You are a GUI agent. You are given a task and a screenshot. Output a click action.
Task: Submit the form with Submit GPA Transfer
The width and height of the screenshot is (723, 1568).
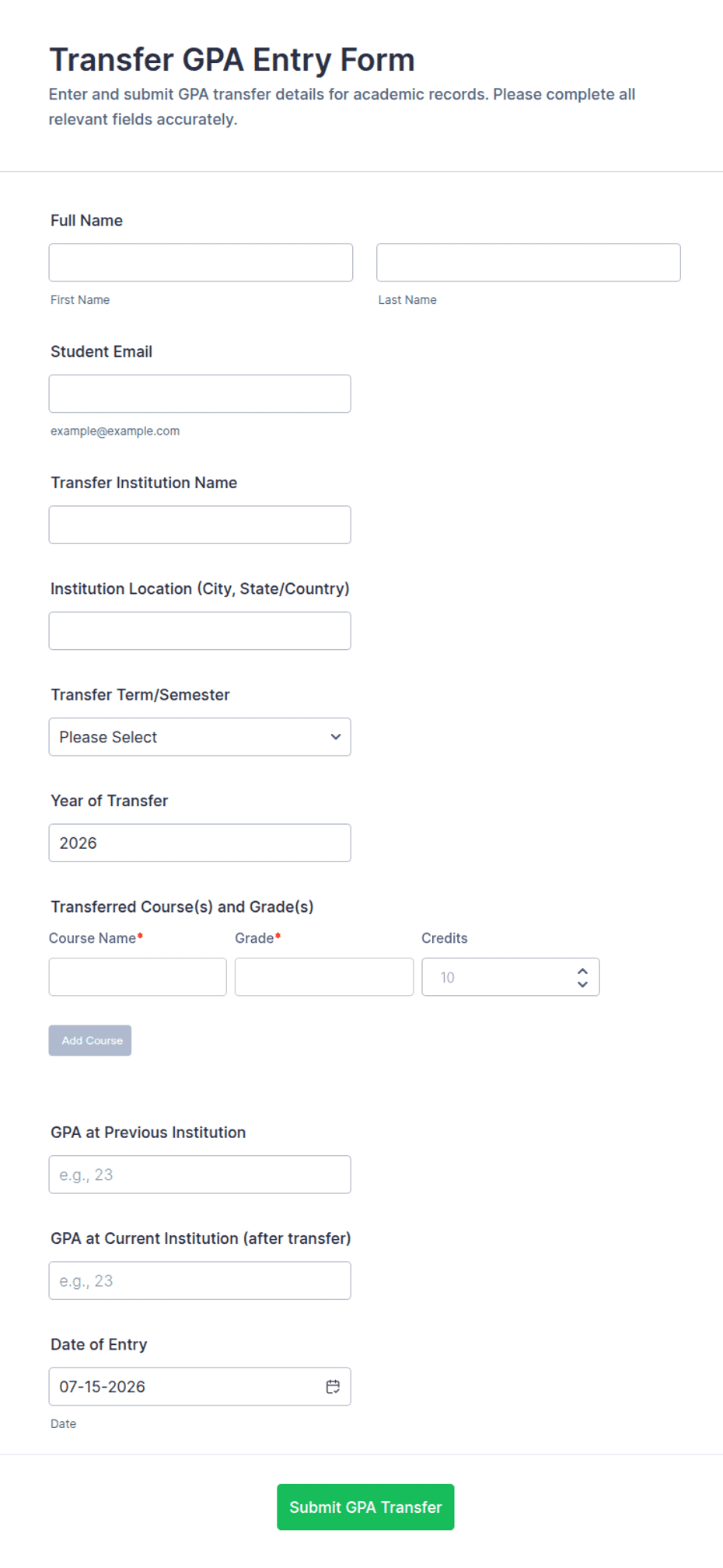[x=365, y=1507]
